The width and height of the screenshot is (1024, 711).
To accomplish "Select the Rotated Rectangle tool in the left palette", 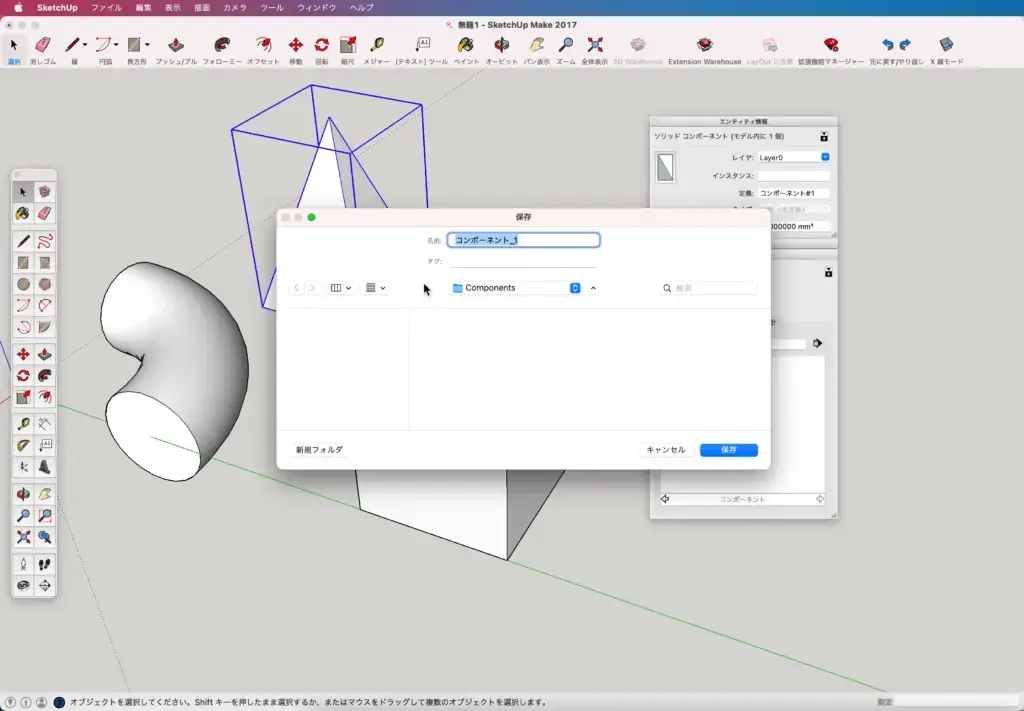I will (44, 263).
